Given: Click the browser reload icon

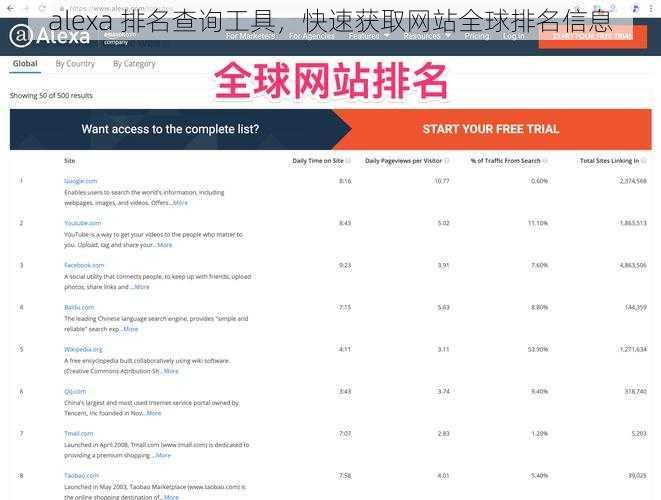Looking at the screenshot, I should [x=42, y=8].
